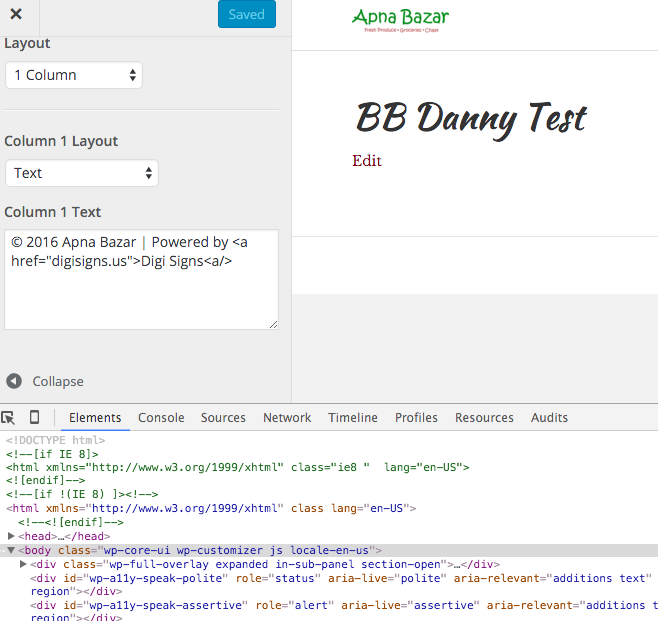Click the Collapse arrow icon

[x=14, y=381]
